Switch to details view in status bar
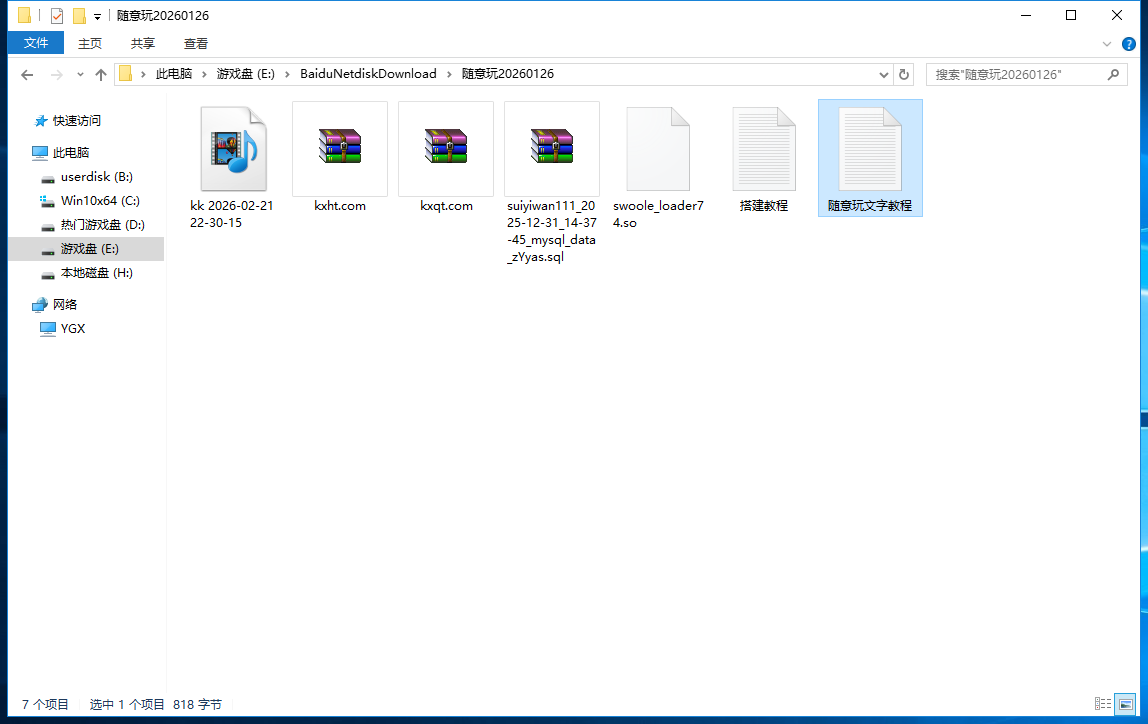The width and height of the screenshot is (1148, 724). (1102, 704)
